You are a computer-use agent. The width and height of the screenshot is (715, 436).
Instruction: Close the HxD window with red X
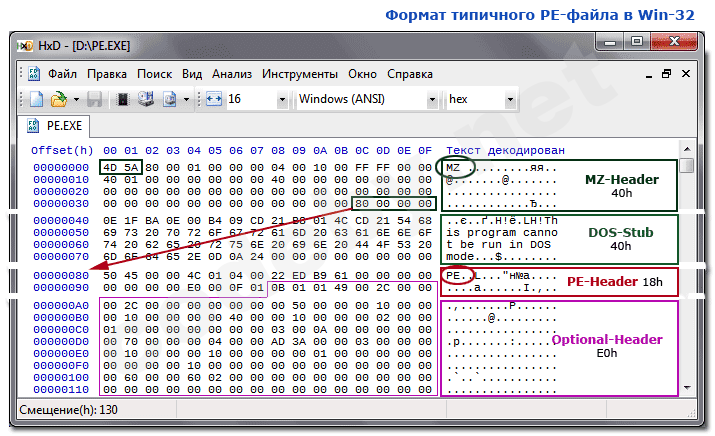(674, 42)
